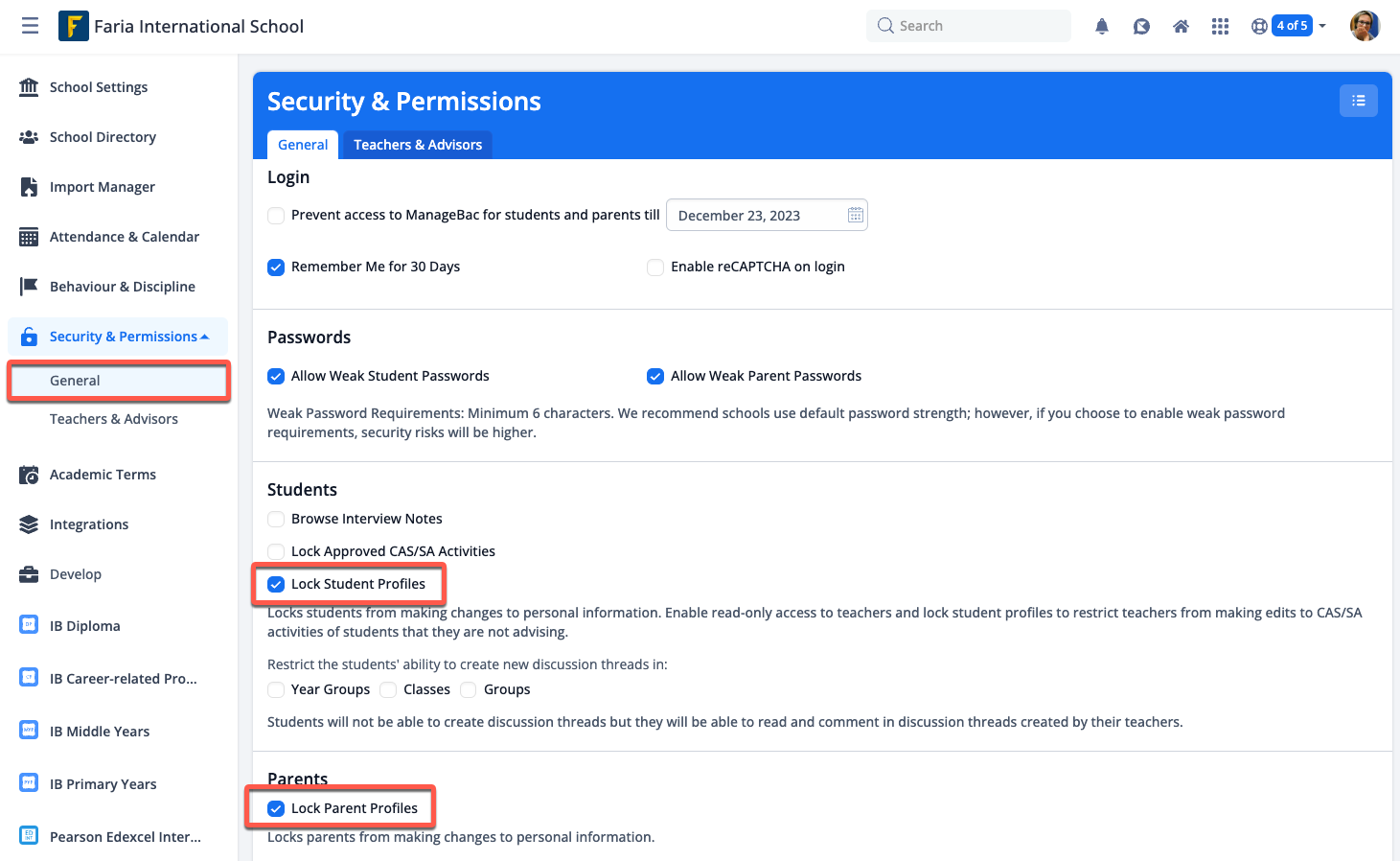Click the notifications bell icon
This screenshot has width=1400, height=861.
coord(1102,27)
